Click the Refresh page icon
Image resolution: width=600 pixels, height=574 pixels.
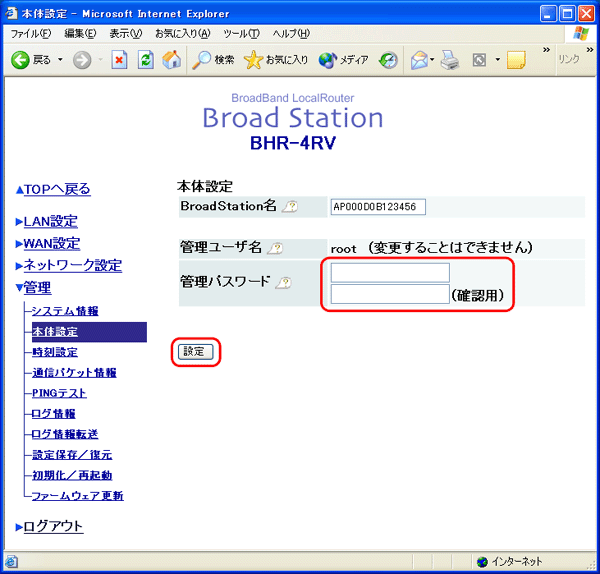point(145,60)
